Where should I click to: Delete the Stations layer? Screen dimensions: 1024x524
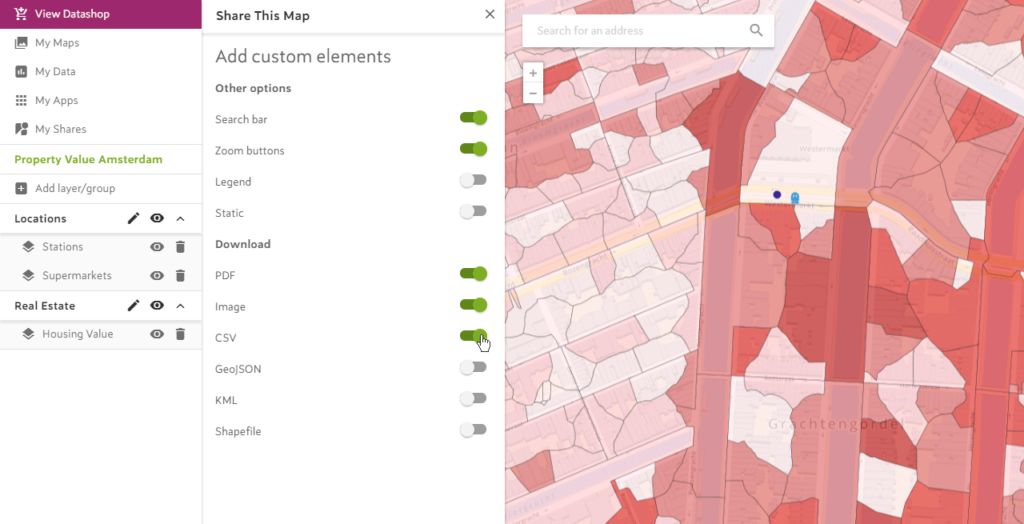(181, 247)
